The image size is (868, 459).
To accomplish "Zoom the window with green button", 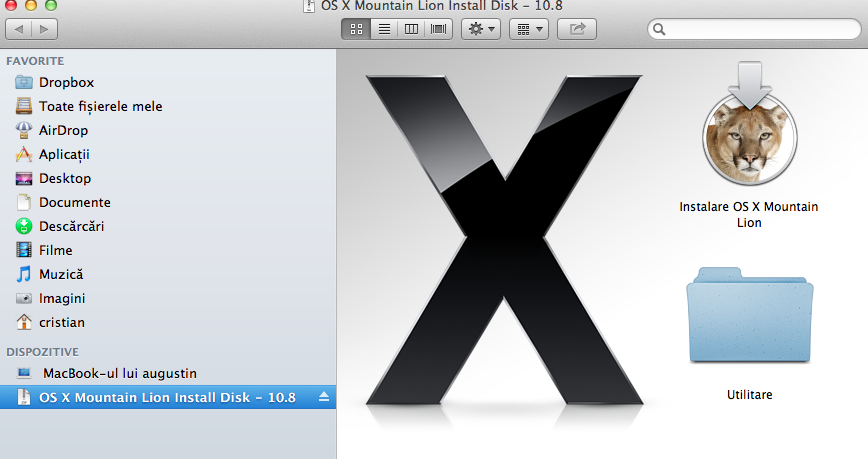I will [x=51, y=5].
